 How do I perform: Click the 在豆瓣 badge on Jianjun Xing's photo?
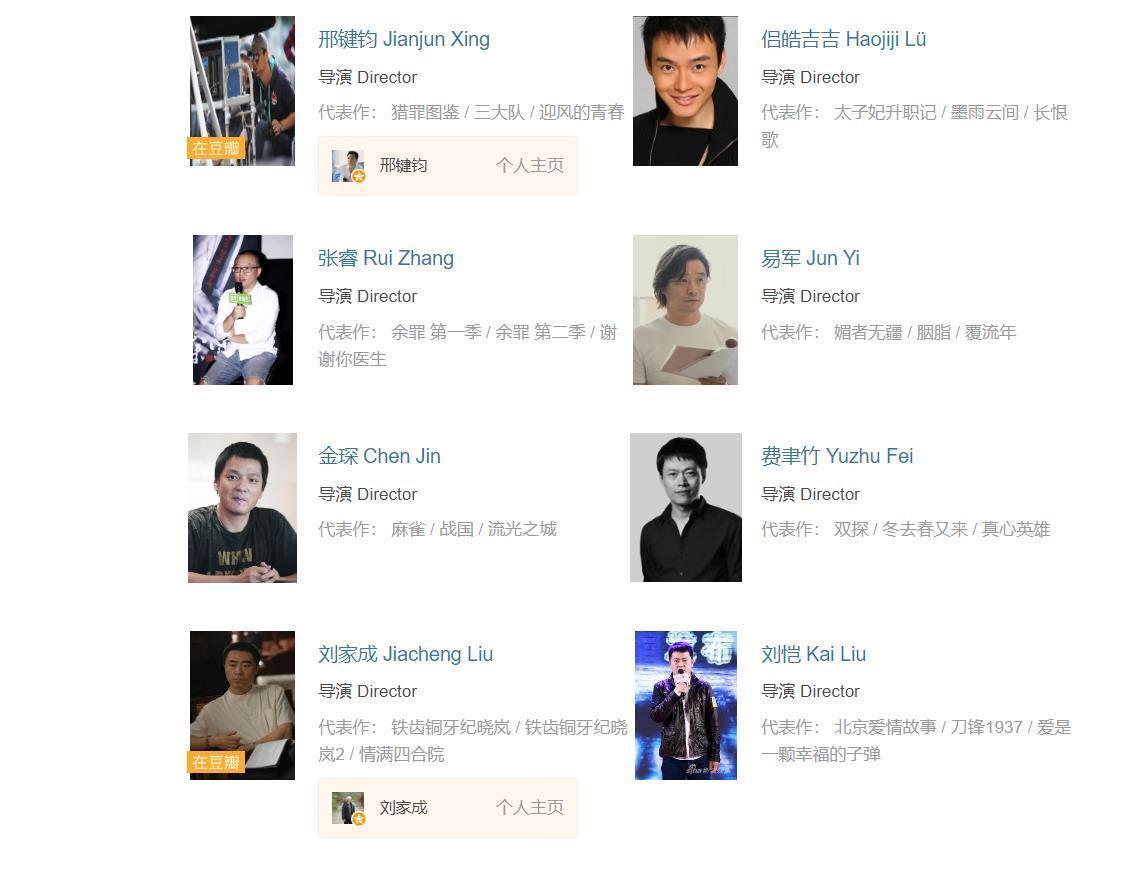pyautogui.click(x=216, y=149)
